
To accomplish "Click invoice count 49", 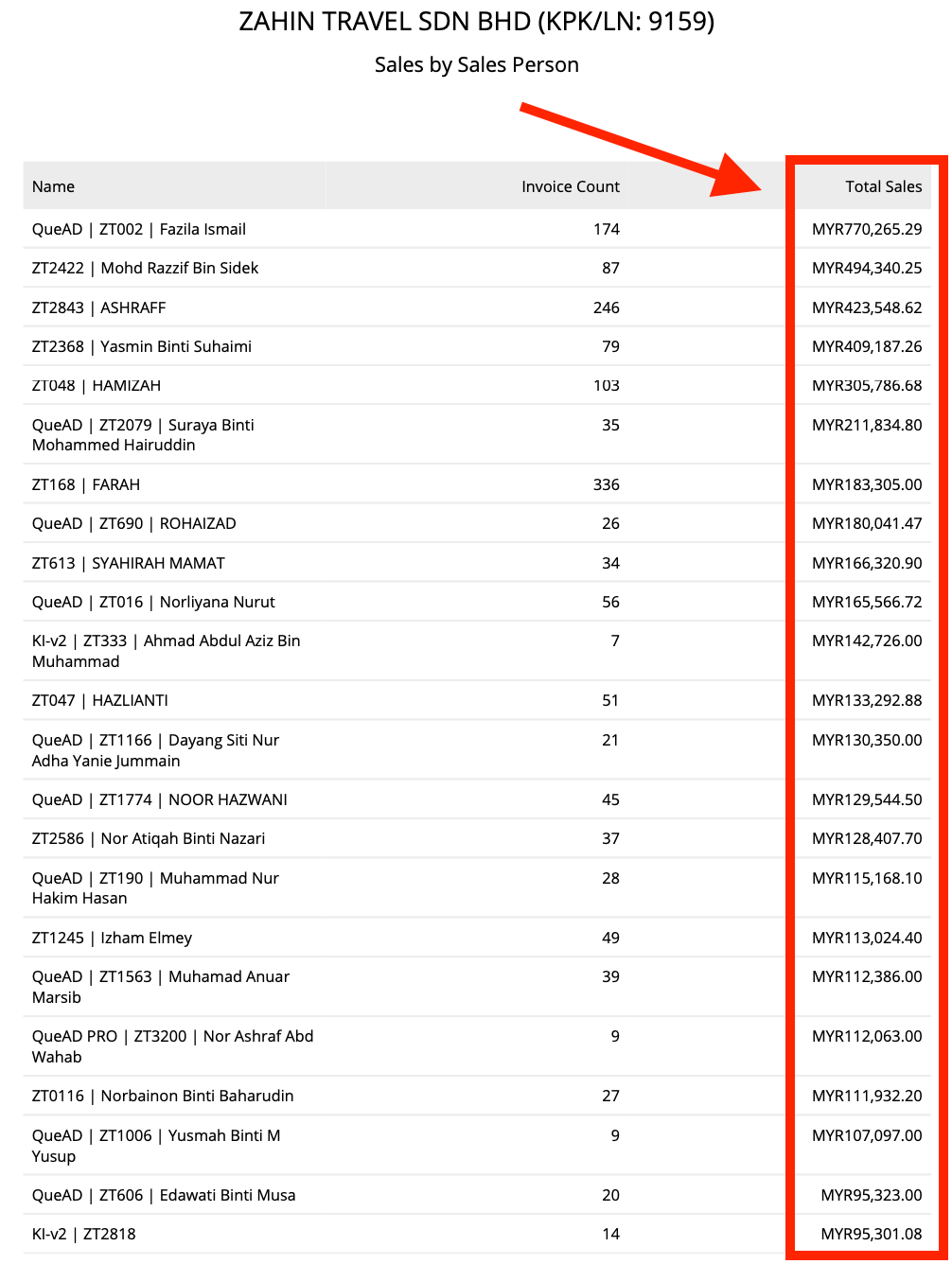I will click(611, 938).
